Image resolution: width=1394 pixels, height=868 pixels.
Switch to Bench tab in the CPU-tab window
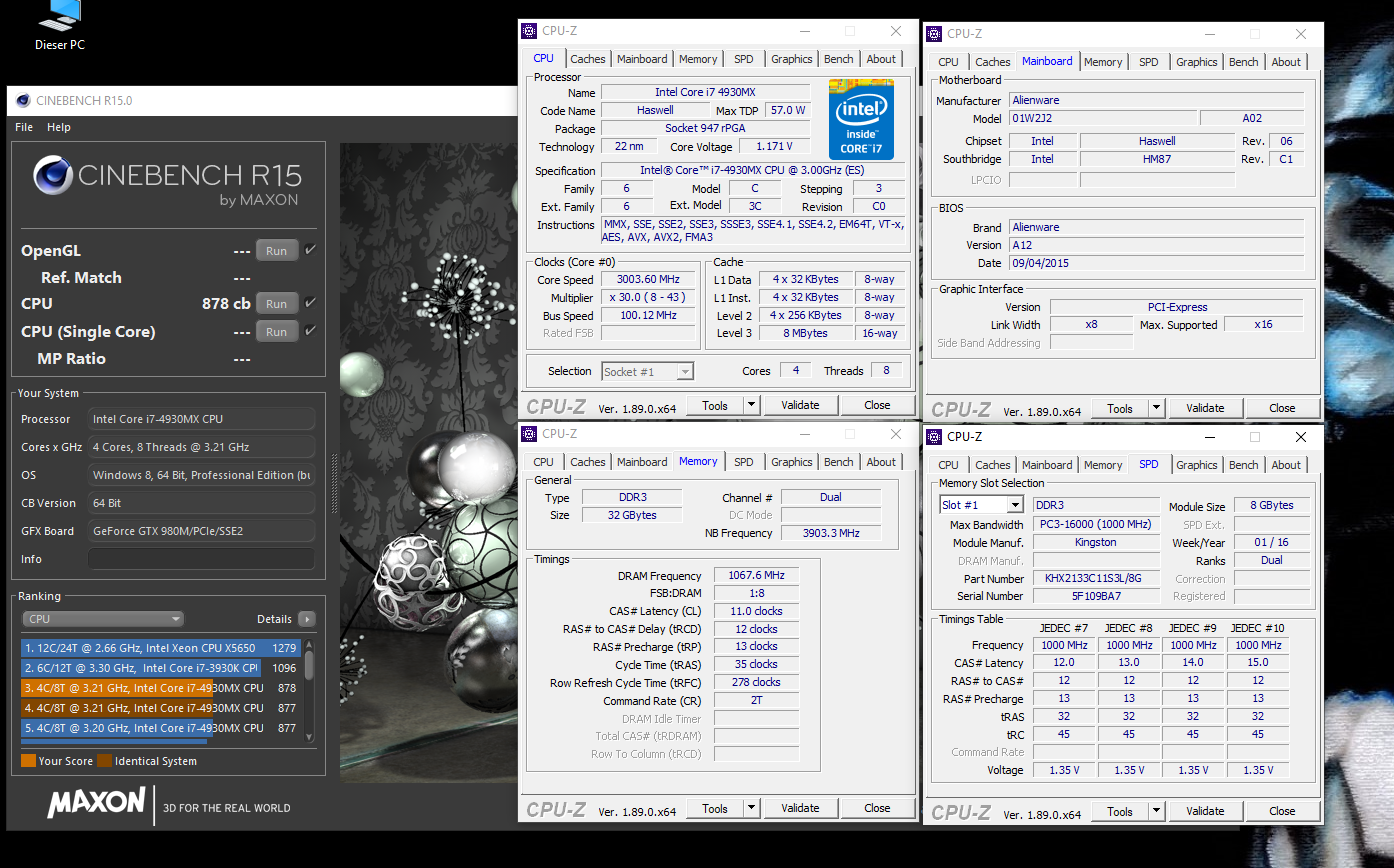[839, 59]
